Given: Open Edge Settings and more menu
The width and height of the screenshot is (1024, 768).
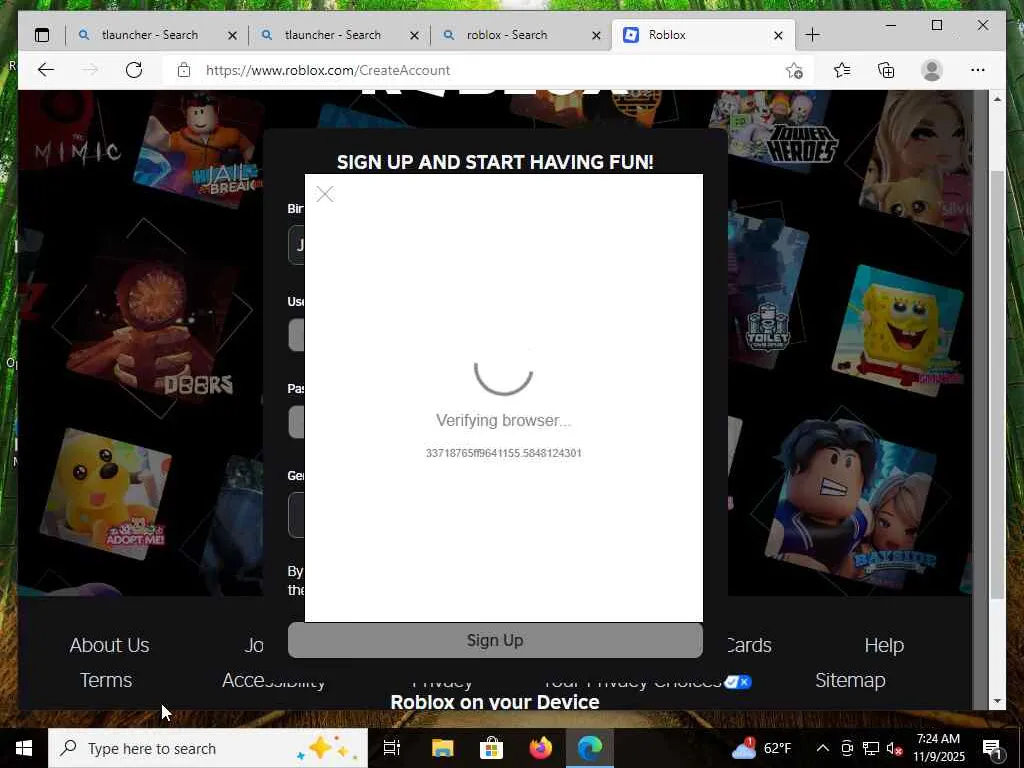Looking at the screenshot, I should (x=978, y=70).
